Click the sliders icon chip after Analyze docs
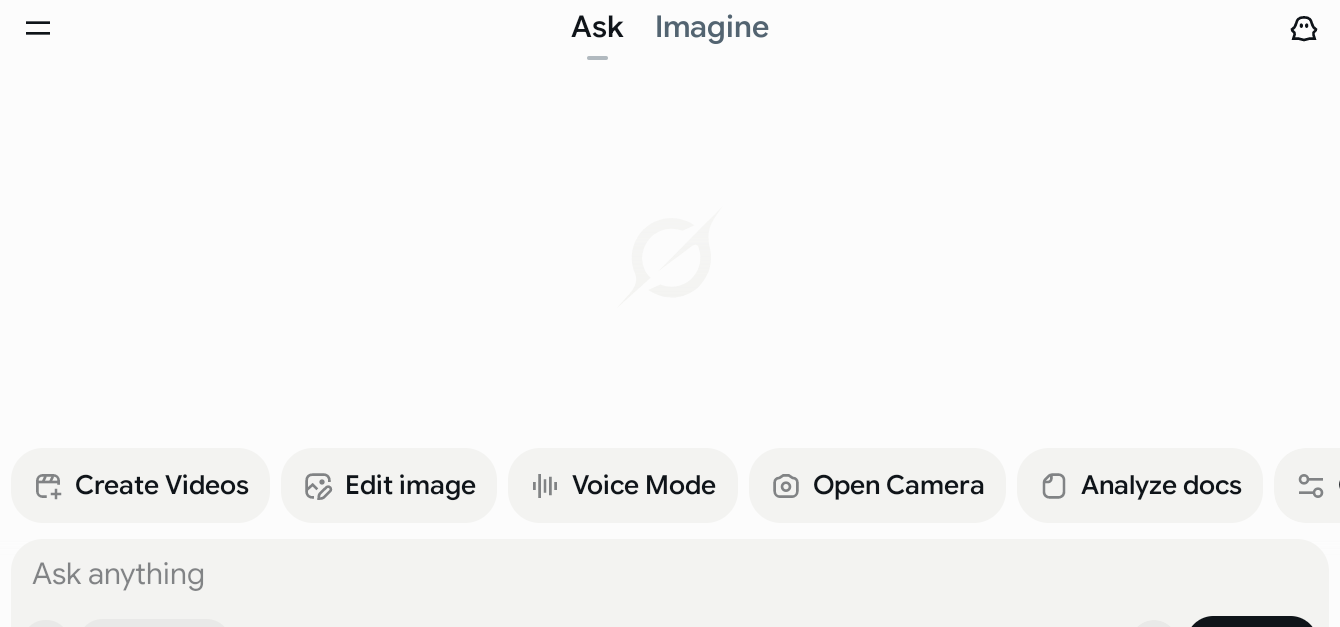The image size is (1340, 627). point(1310,486)
